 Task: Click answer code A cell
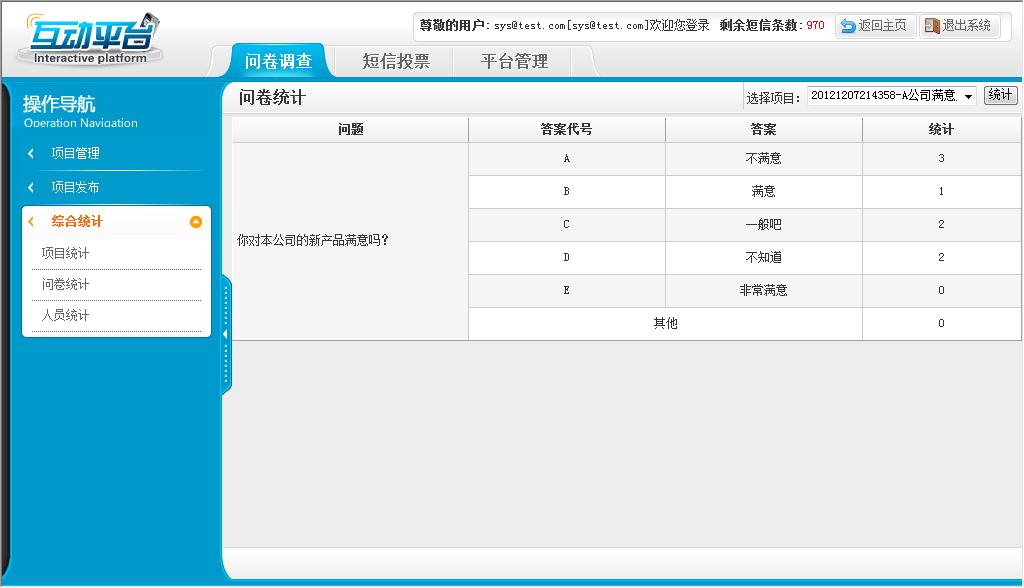(567, 159)
